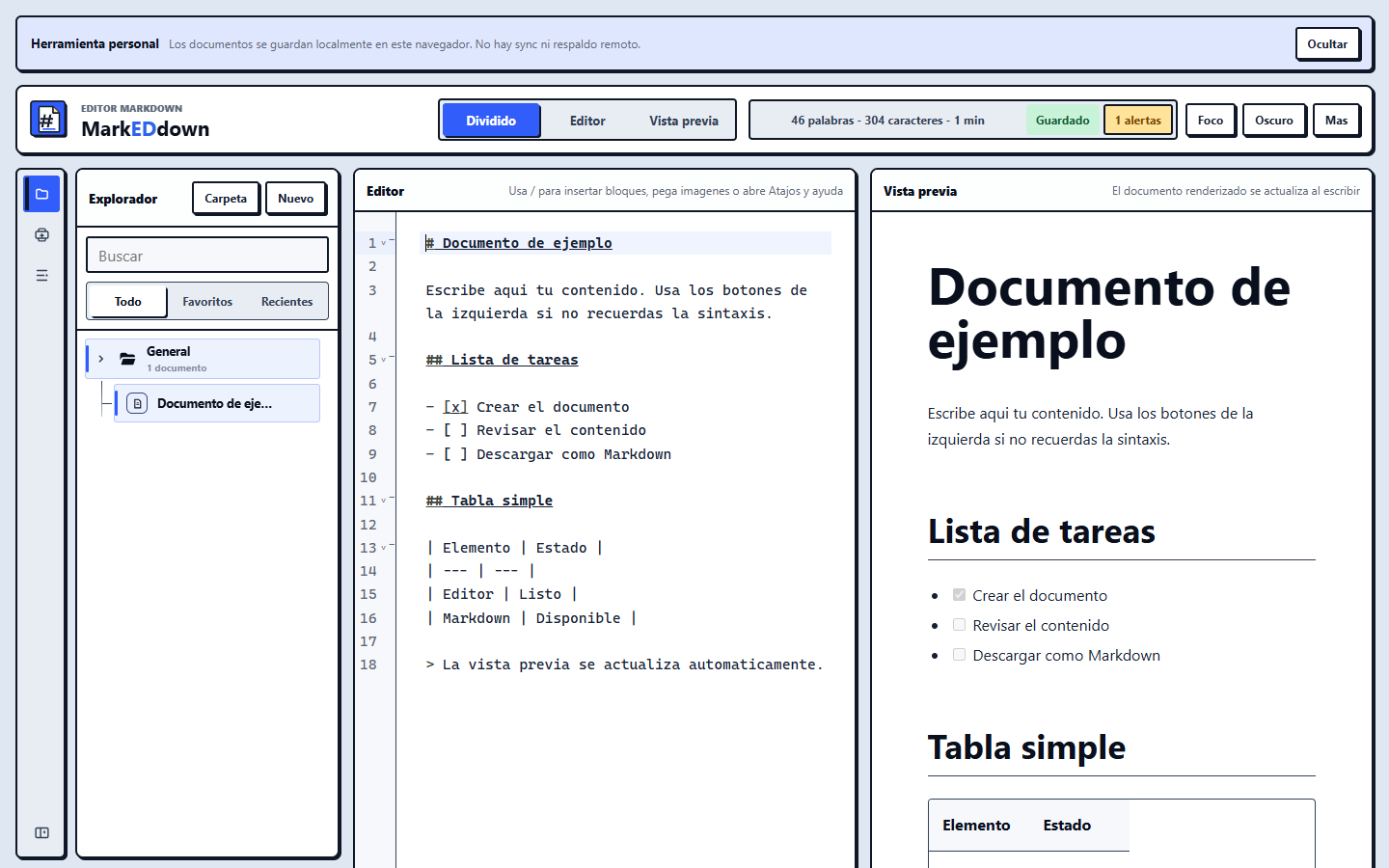
Task: Collapse fold arrow on editor line 11
Action: (x=384, y=501)
